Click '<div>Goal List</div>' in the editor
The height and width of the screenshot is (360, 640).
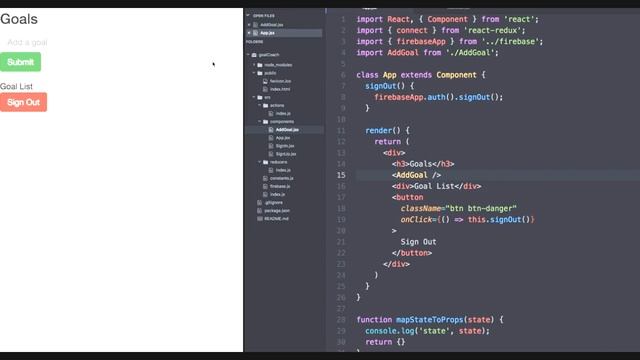[436, 186]
